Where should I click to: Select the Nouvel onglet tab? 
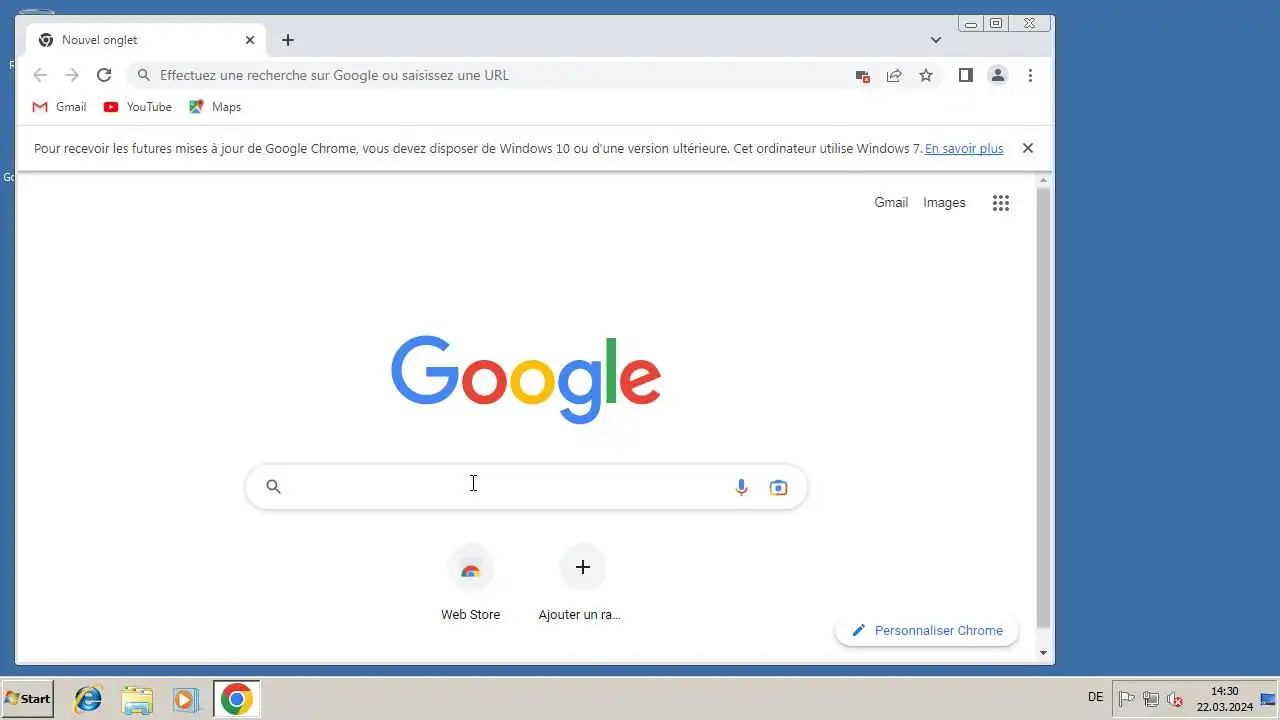point(146,40)
